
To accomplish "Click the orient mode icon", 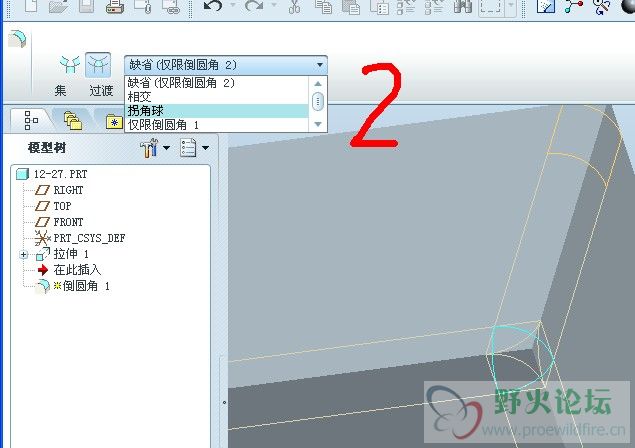I will [601, 6].
